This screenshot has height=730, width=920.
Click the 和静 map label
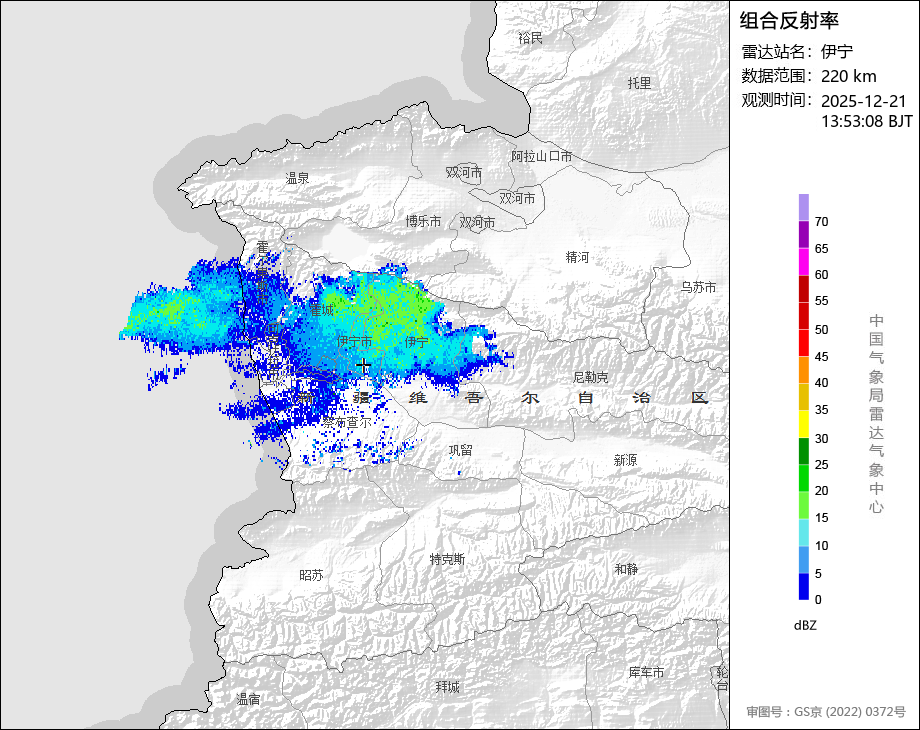[626, 569]
